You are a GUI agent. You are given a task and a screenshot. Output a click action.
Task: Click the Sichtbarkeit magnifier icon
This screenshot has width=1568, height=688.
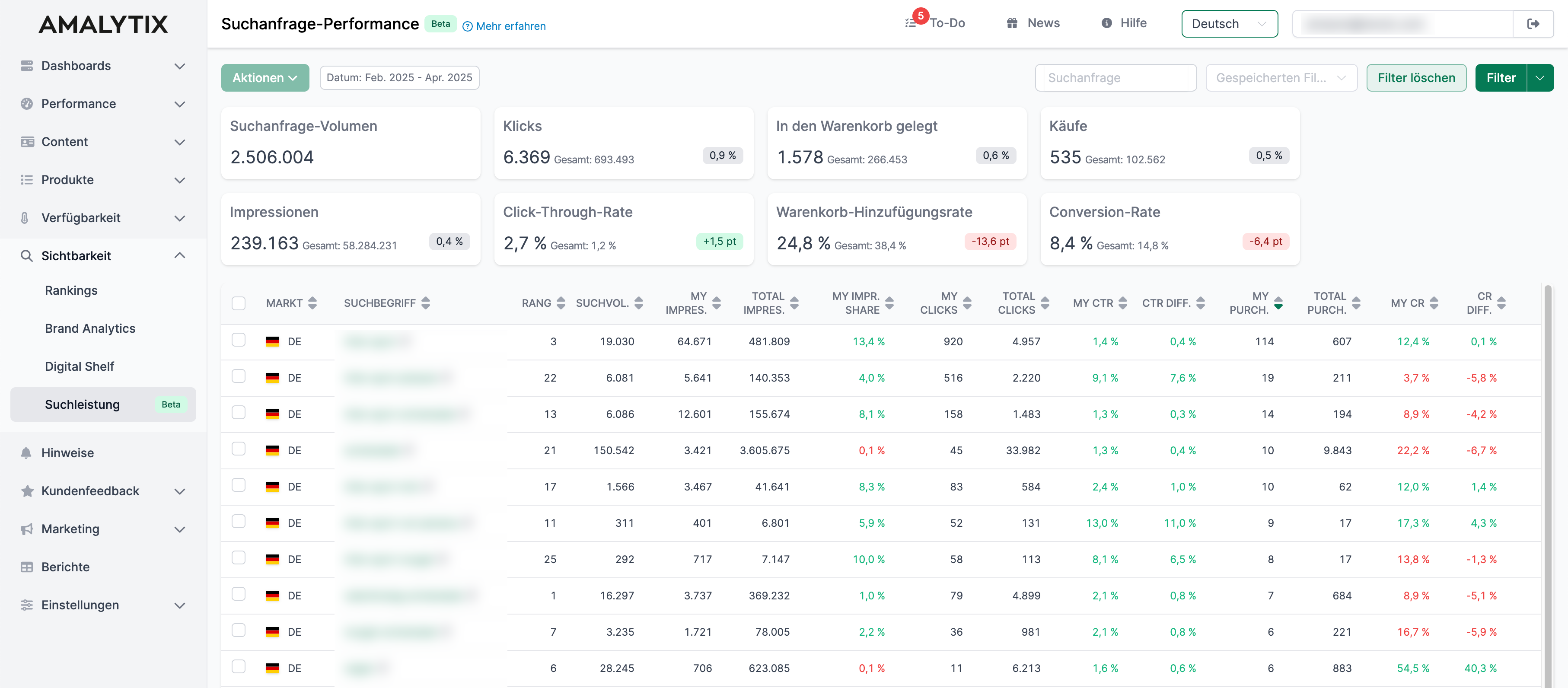(26, 256)
